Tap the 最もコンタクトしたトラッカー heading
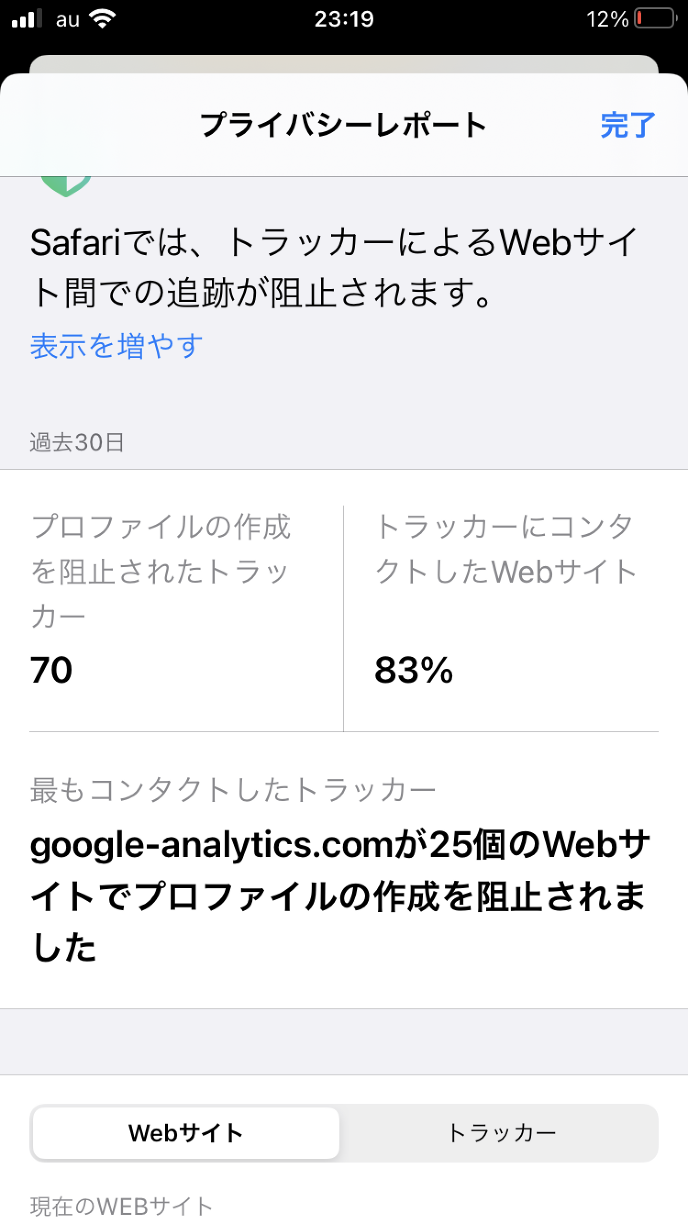The image size is (688, 1224). click(x=233, y=790)
